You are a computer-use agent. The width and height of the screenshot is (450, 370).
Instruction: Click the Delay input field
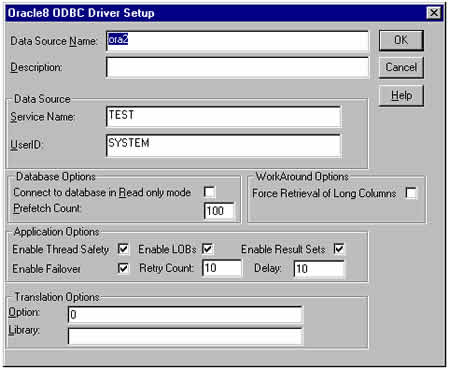319,269
